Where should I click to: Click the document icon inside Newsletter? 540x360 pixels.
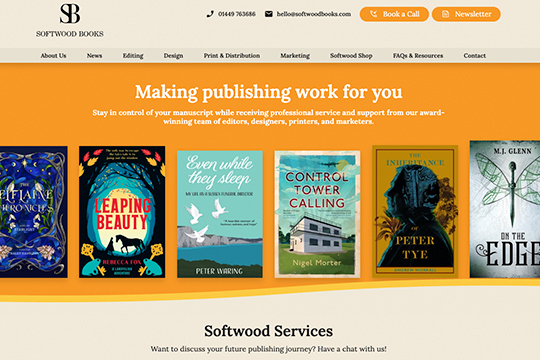tap(446, 14)
